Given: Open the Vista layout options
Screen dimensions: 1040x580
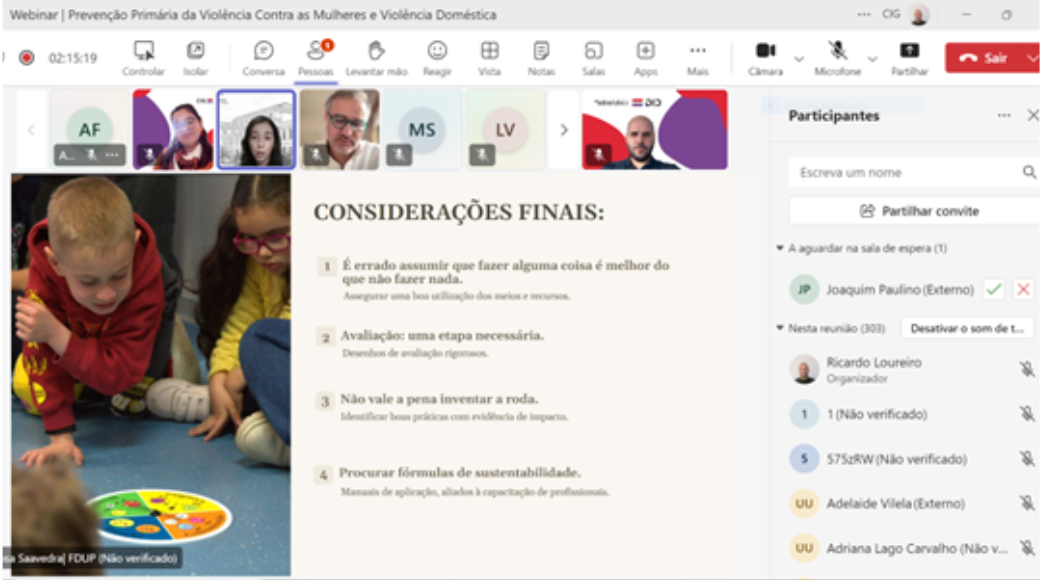Looking at the screenshot, I should (489, 51).
